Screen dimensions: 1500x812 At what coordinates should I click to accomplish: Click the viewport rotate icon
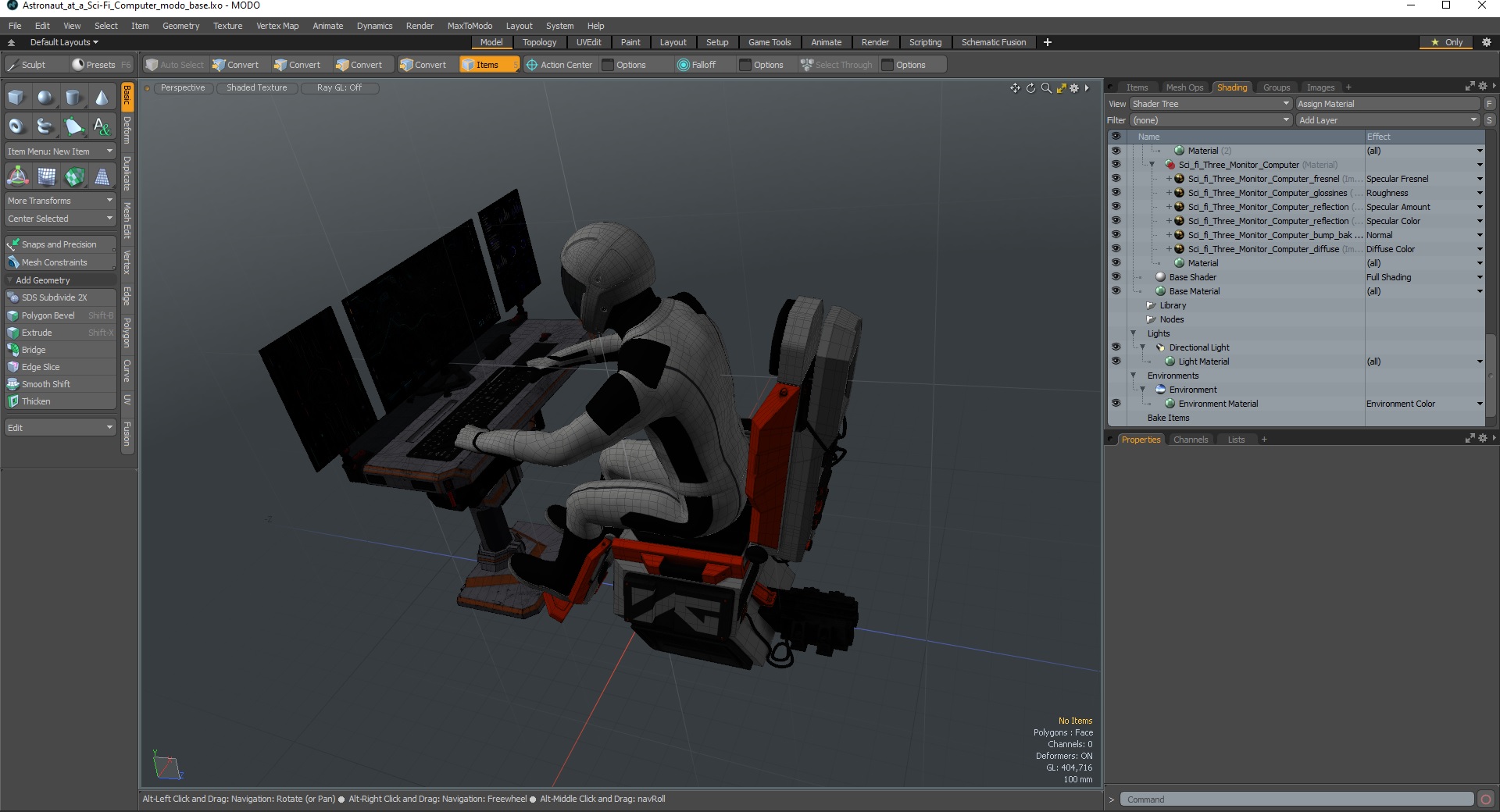click(x=1030, y=88)
